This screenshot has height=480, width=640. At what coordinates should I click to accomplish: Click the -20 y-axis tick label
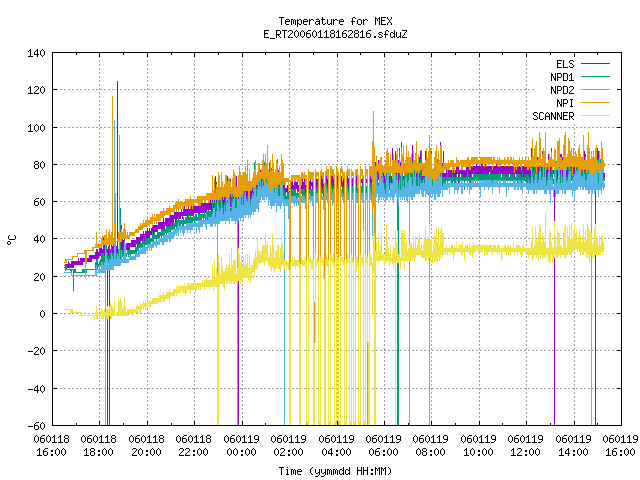pyautogui.click(x=36, y=351)
